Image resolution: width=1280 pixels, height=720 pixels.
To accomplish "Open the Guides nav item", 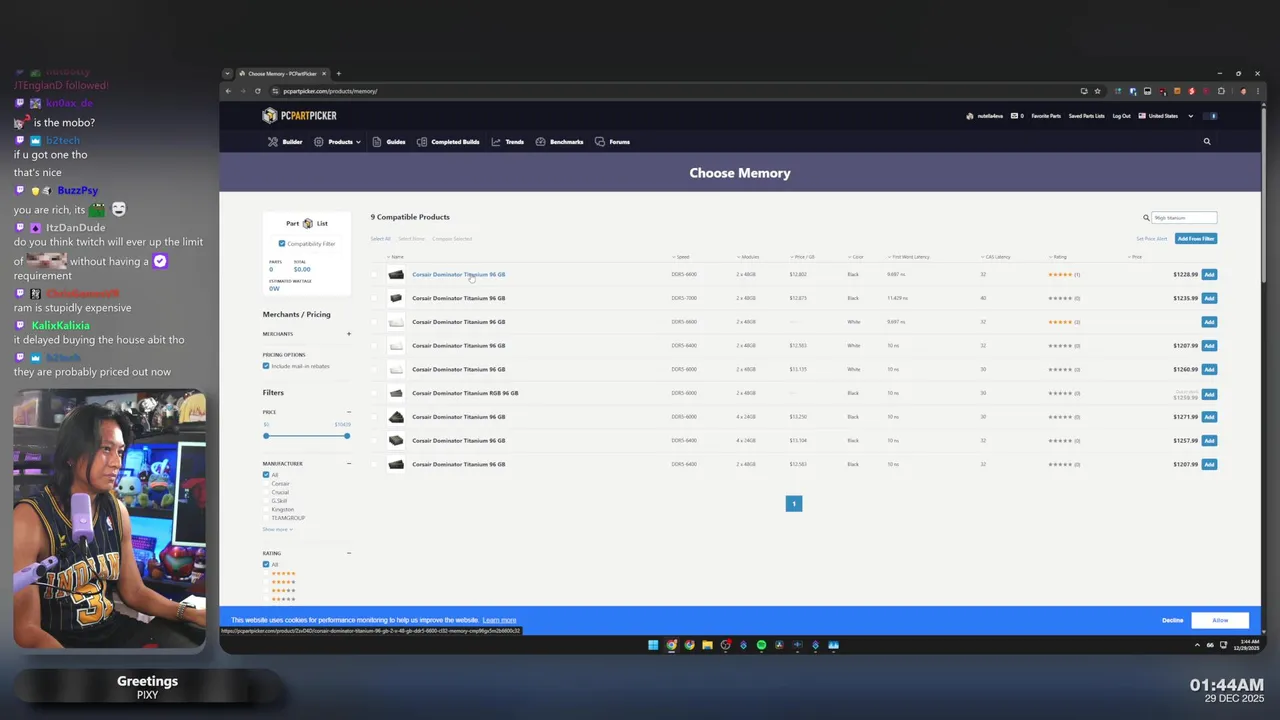I will pyautogui.click(x=389, y=142).
